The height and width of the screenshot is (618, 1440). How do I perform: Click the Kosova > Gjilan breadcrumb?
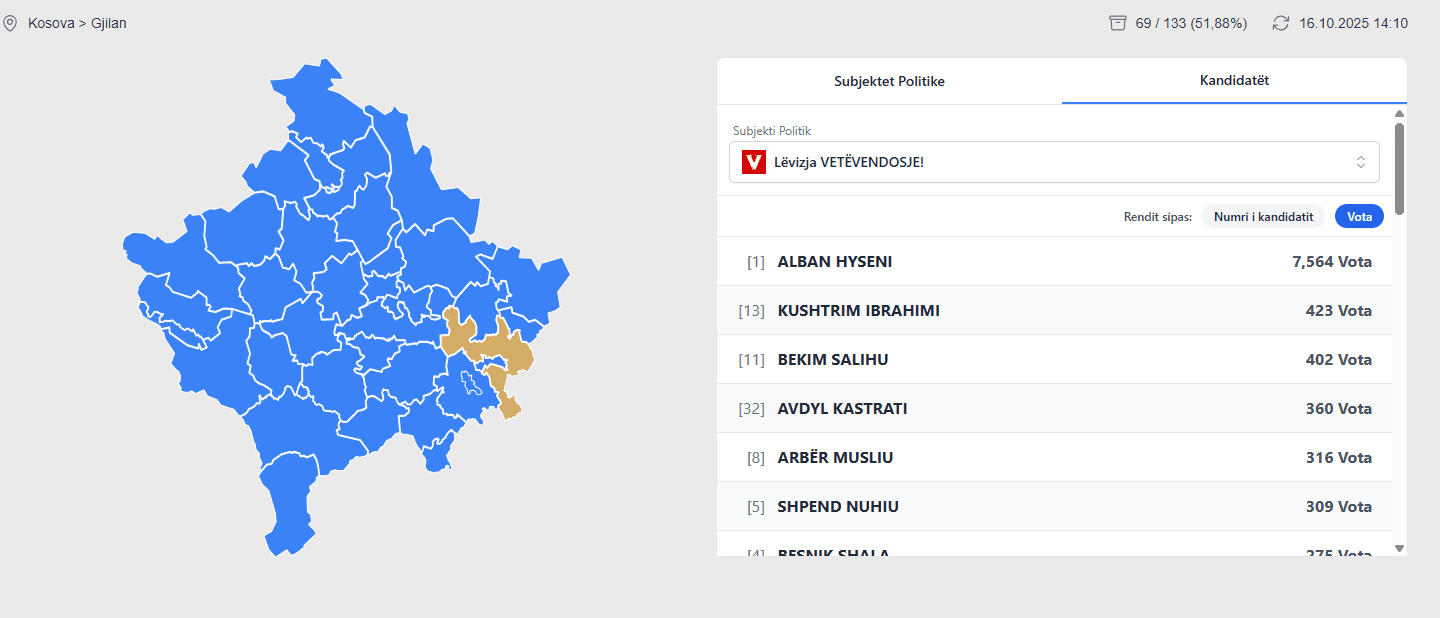click(77, 23)
